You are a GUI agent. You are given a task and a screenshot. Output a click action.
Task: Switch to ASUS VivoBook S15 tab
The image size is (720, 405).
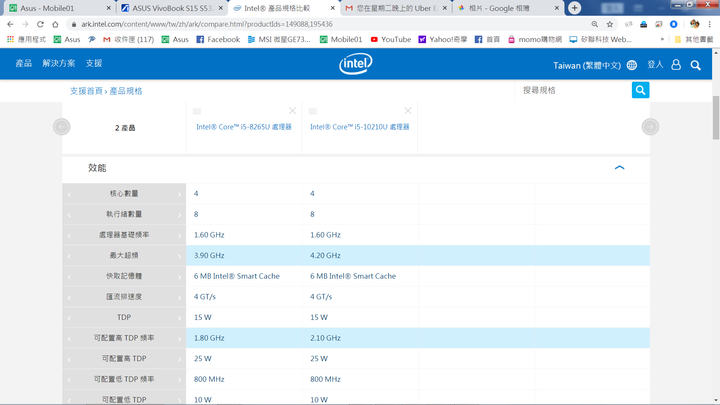170,8
